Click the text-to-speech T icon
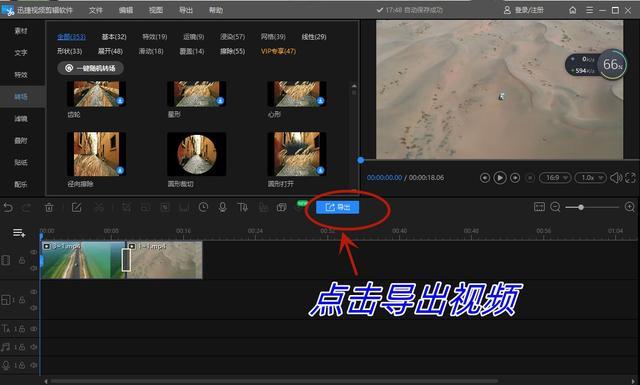Screen dimensions: 640x385 pyautogui.click(x=242, y=207)
